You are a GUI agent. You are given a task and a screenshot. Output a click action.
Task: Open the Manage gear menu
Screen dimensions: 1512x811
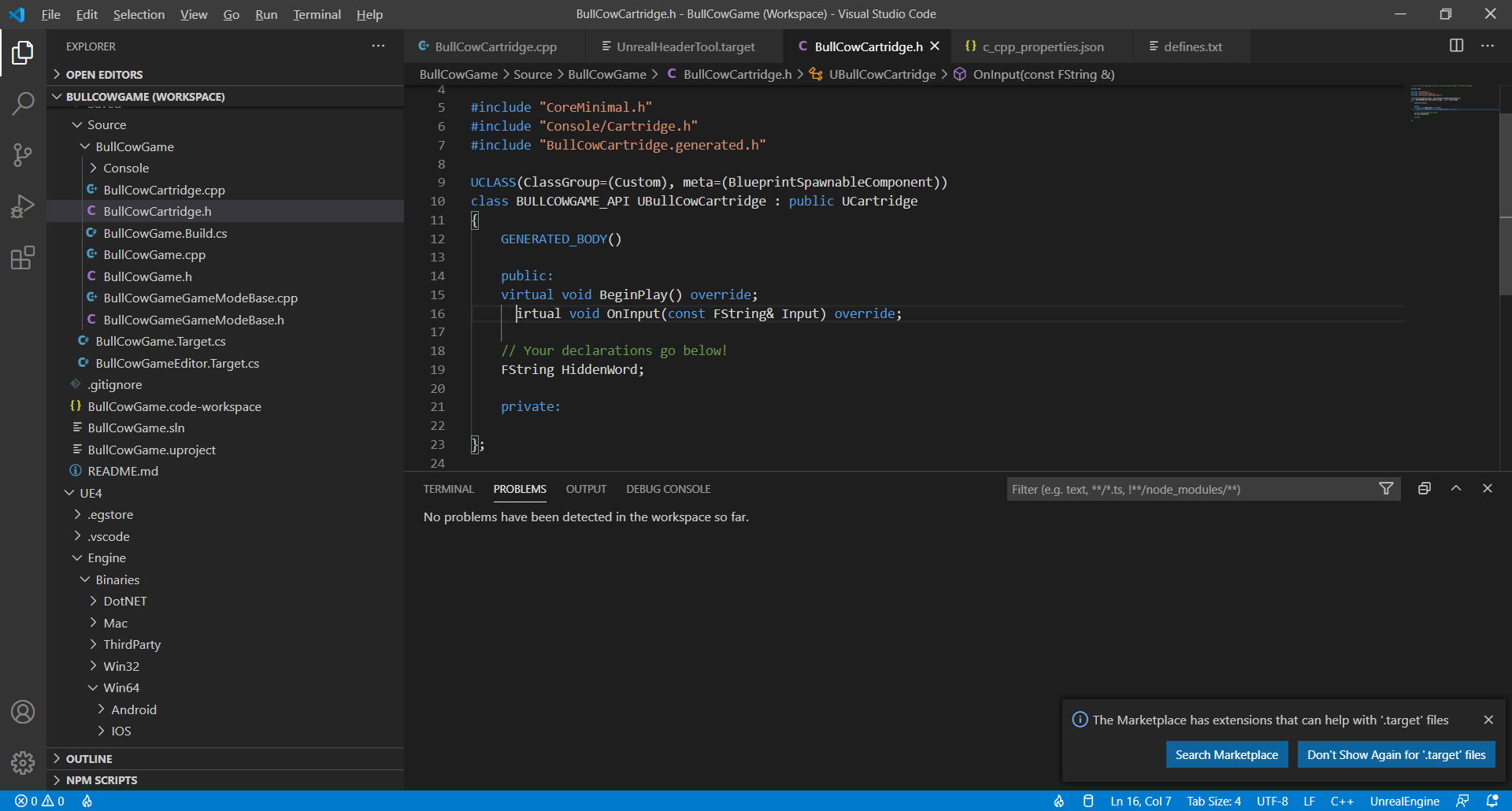point(23,762)
